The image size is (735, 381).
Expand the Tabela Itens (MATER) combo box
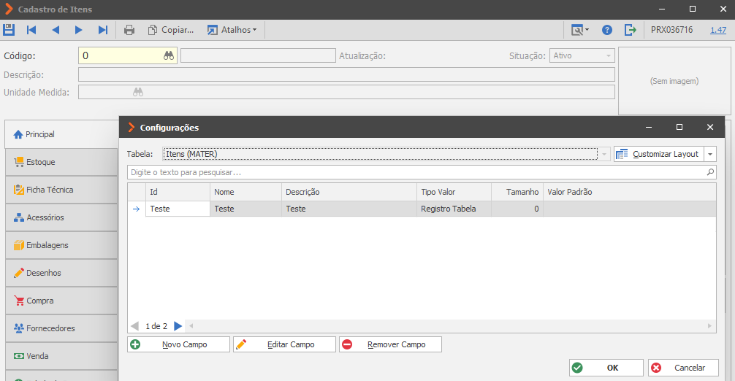tap(604, 154)
